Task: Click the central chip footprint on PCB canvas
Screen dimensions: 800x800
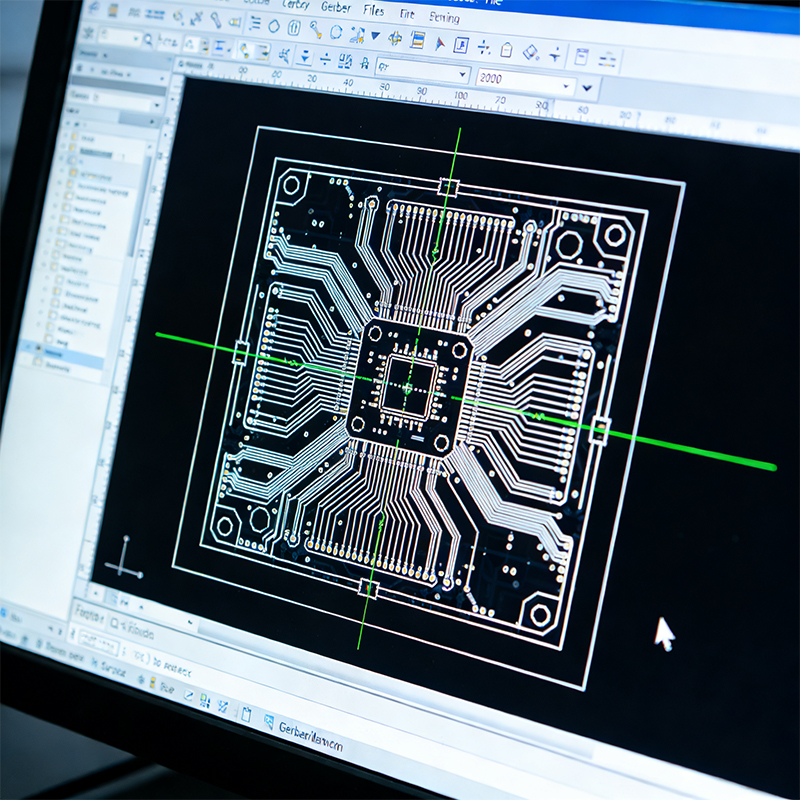Action: point(408,384)
